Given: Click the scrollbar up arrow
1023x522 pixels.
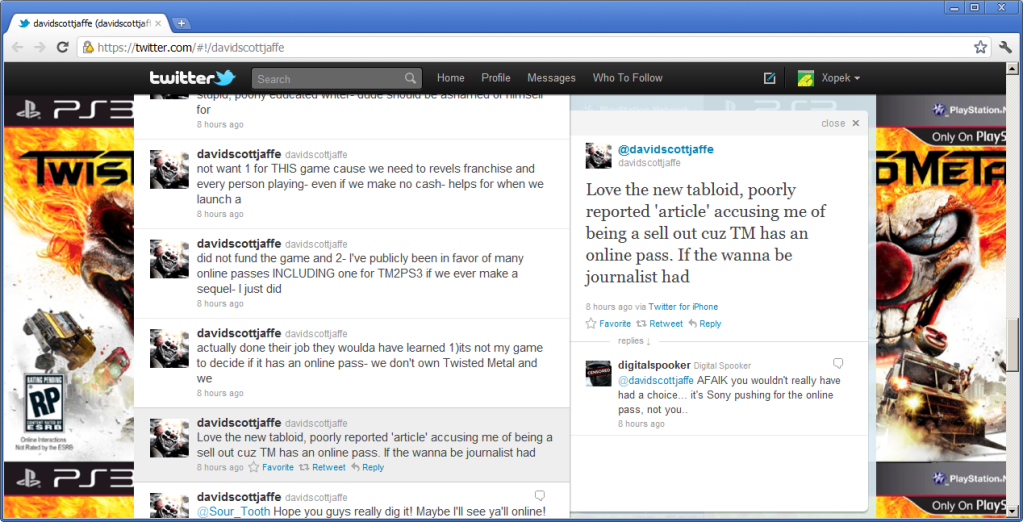Looking at the screenshot, I should tap(1012, 68).
